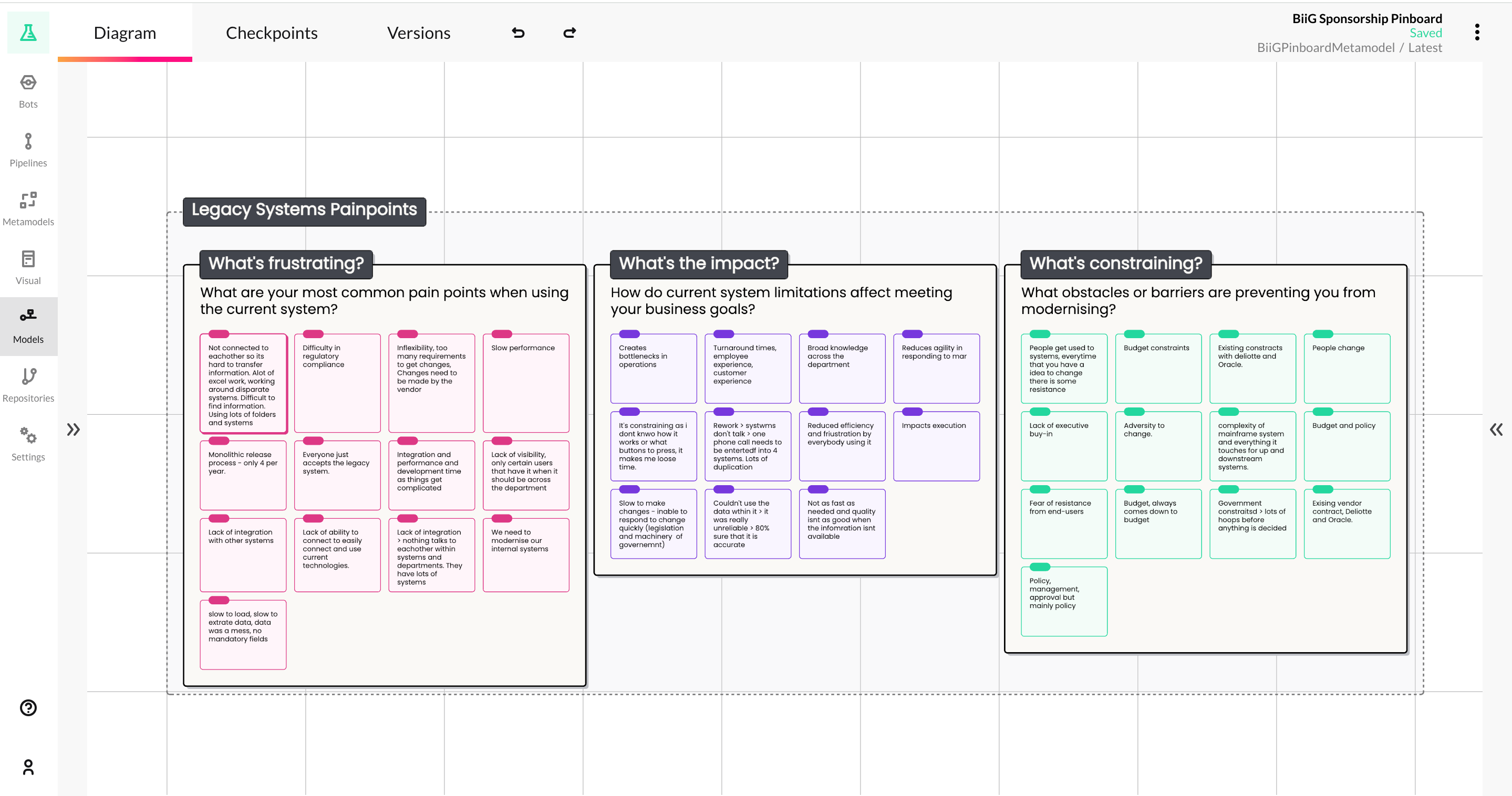
Task: Go to Metamodels from the sidebar
Action: pyautogui.click(x=28, y=209)
